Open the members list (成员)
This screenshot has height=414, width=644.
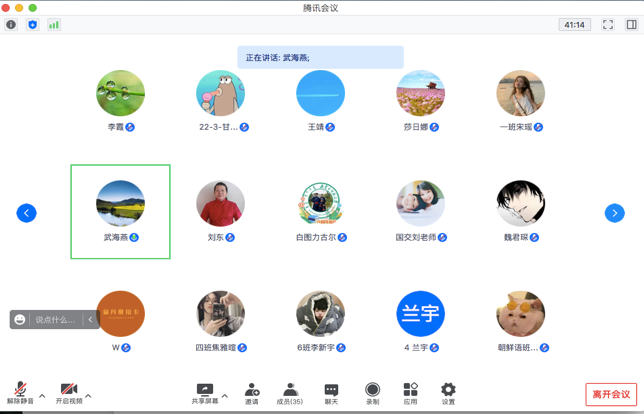click(x=290, y=392)
